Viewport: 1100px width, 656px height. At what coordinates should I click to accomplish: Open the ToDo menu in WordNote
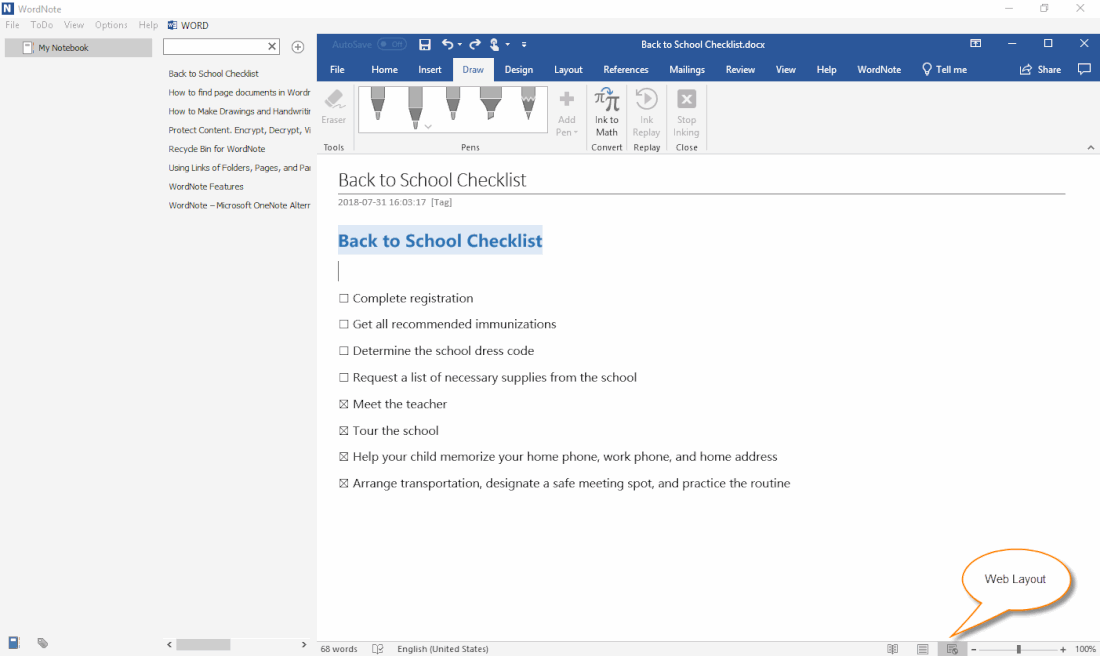pos(41,24)
